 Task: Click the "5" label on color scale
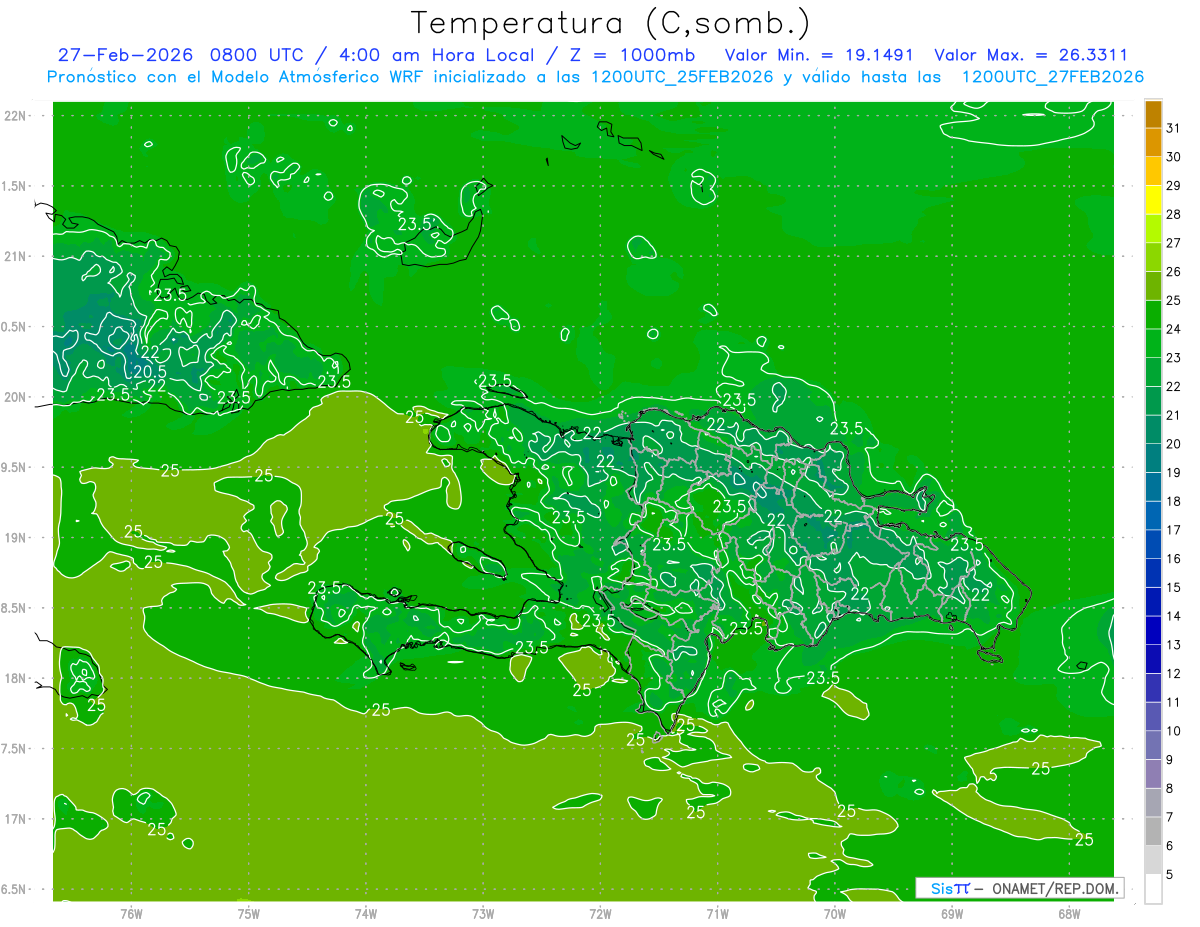(1170, 874)
